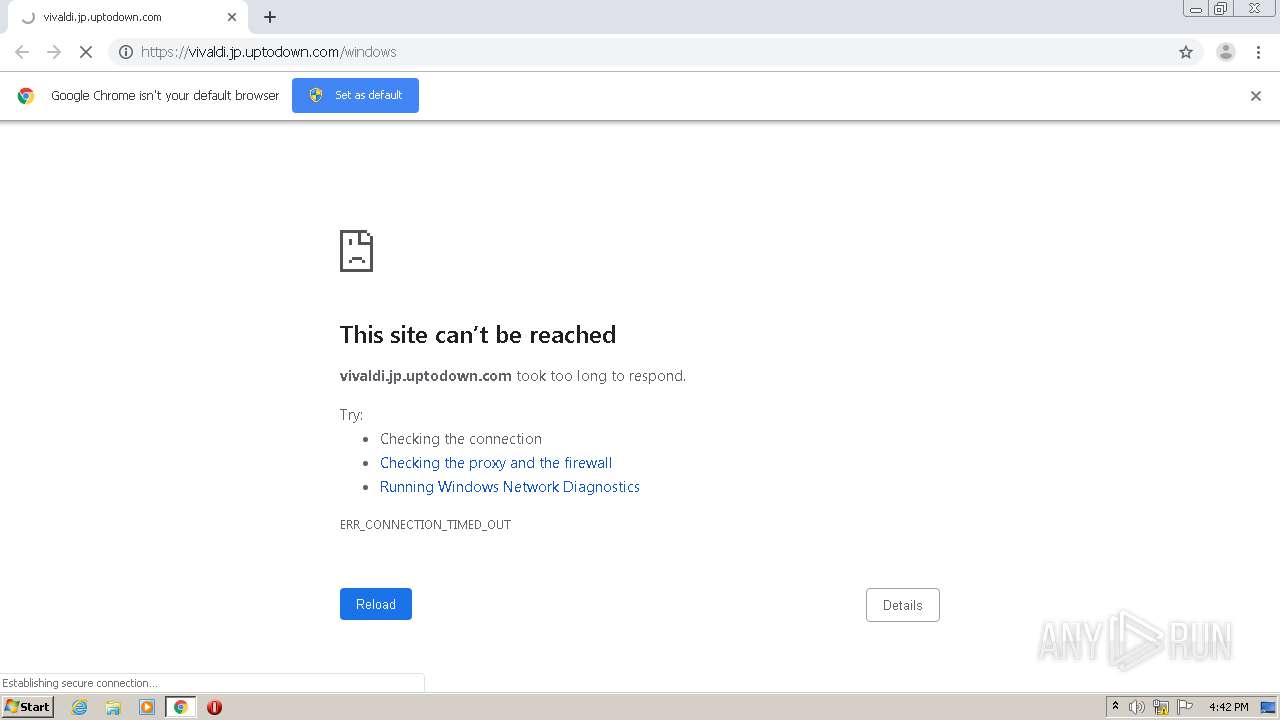View site information icon in address bar
Viewport: 1280px width, 720px height.
126,52
